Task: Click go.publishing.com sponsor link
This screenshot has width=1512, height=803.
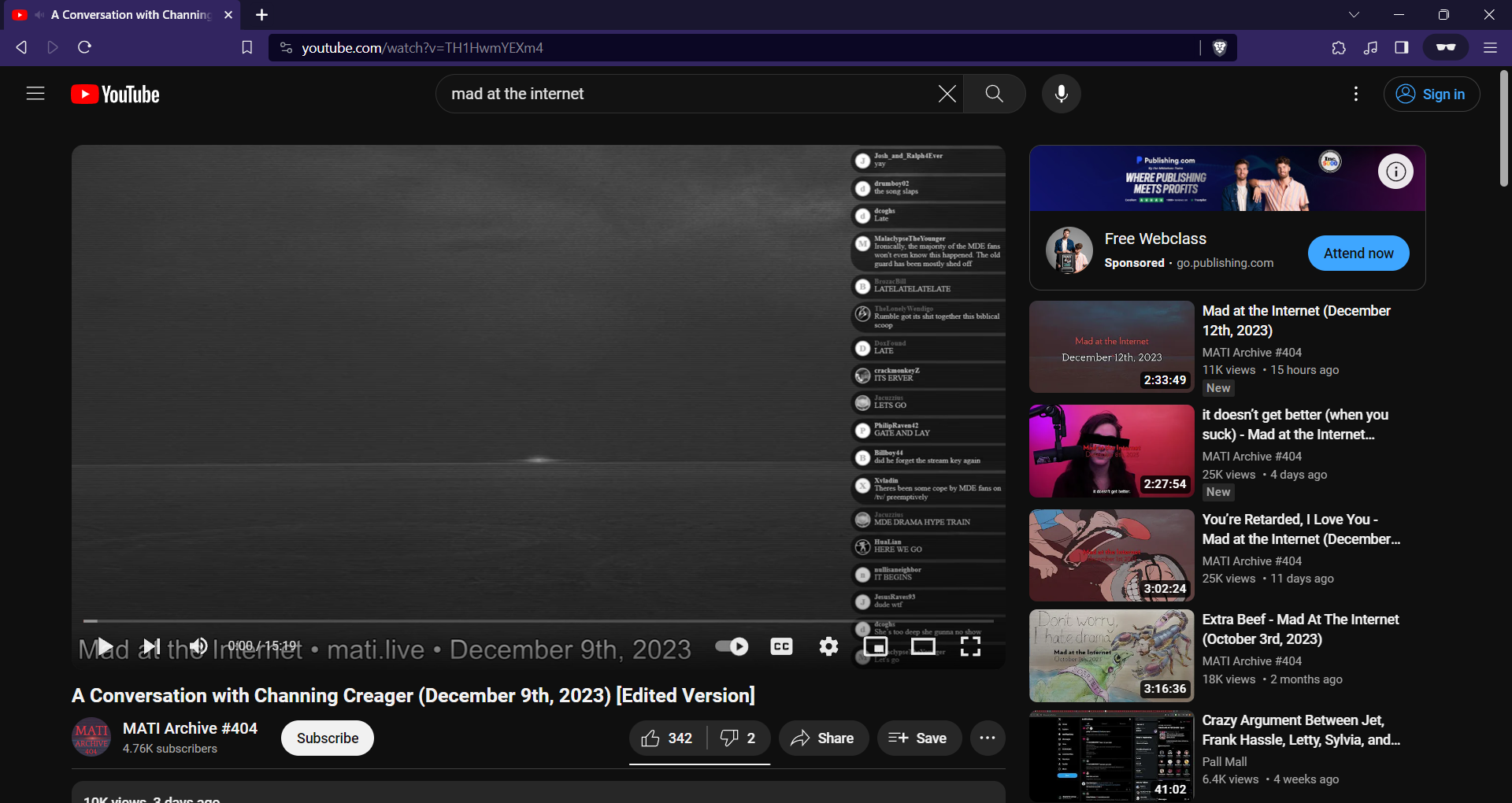Action: point(1225,263)
